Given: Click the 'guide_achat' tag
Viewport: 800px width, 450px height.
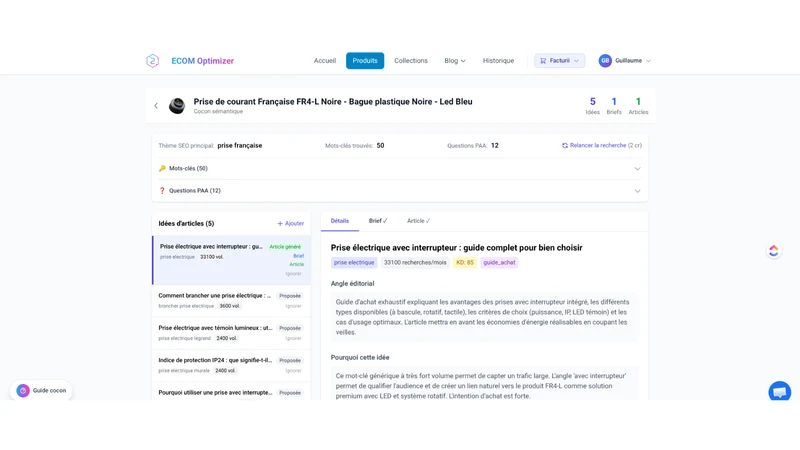Looking at the screenshot, I should click(499, 262).
